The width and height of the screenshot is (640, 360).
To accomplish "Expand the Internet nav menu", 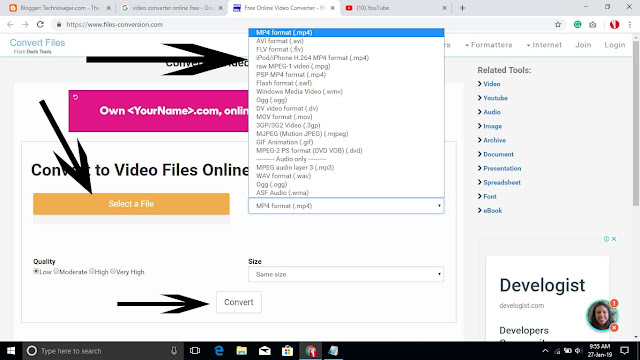I will point(544,45).
